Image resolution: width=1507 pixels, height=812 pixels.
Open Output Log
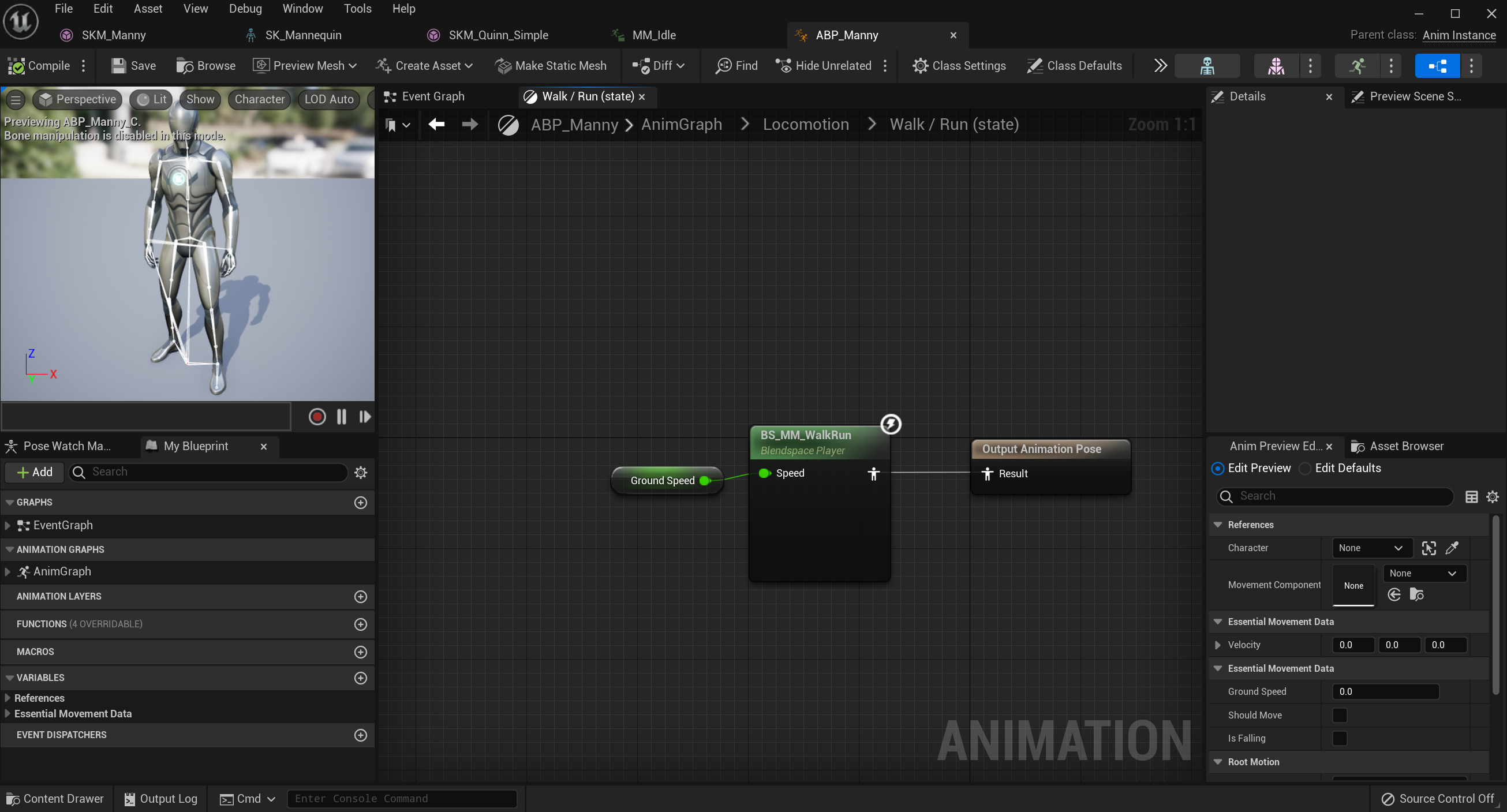click(161, 799)
